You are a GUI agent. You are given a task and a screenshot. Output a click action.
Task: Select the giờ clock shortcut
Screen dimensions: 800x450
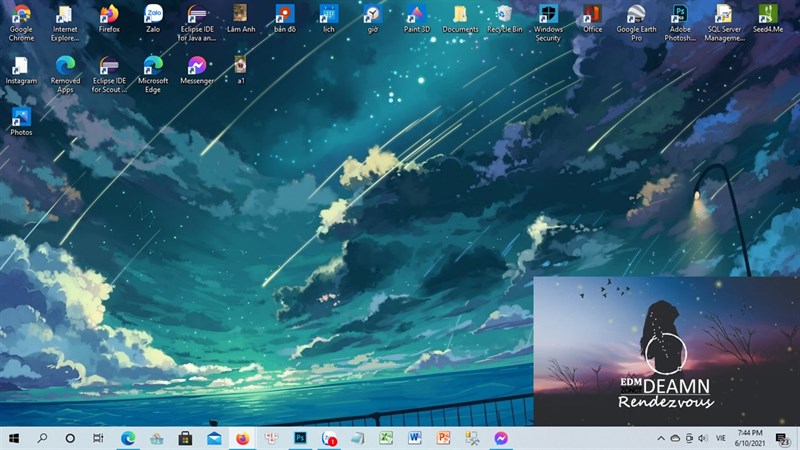click(x=372, y=19)
